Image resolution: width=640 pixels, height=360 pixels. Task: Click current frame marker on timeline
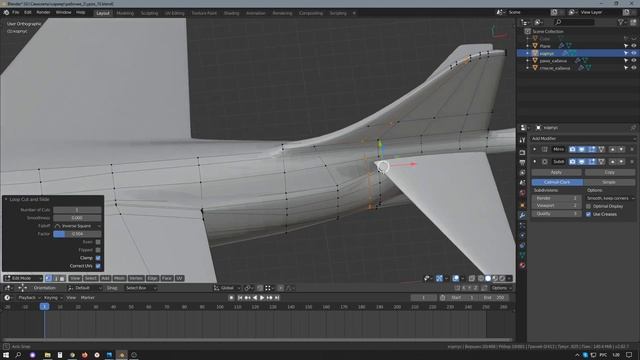pos(44,307)
